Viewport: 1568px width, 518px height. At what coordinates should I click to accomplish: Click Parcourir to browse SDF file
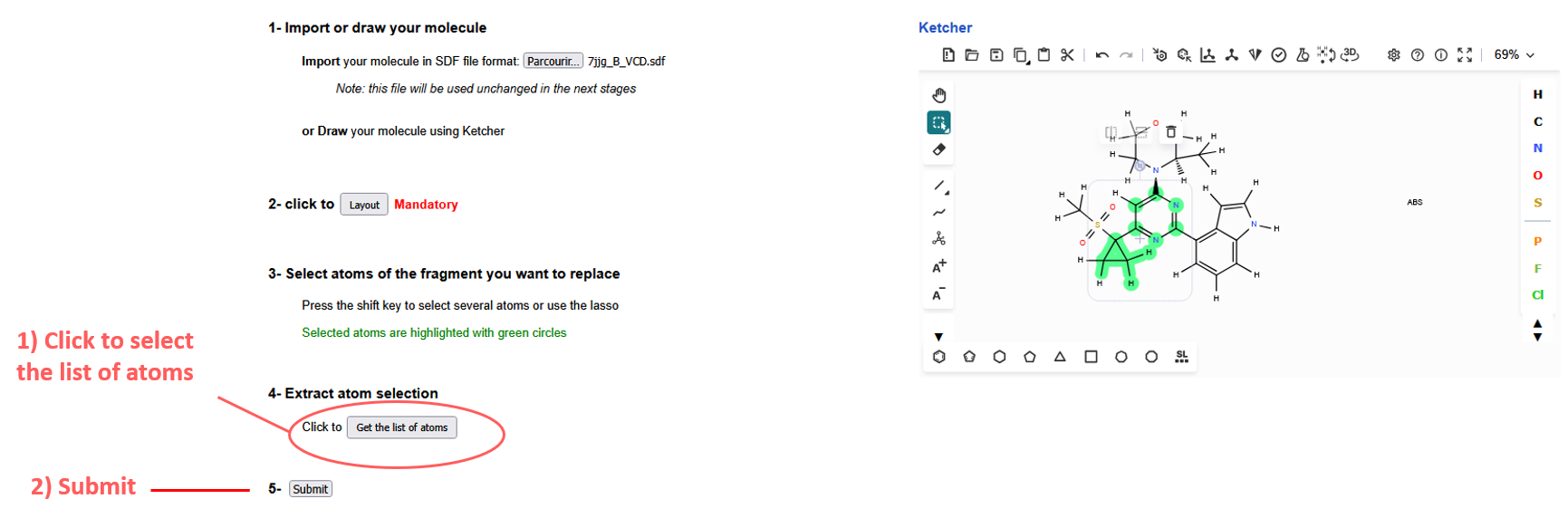pos(553,62)
